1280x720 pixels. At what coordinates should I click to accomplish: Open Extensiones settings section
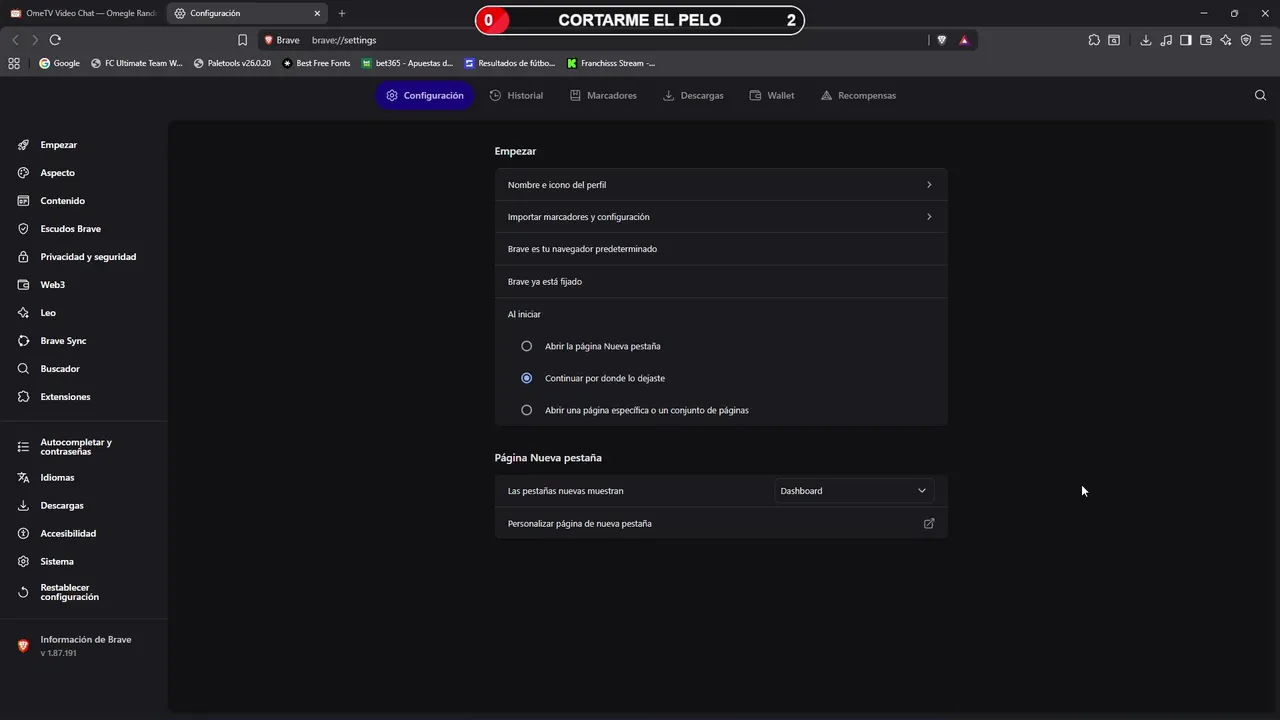65,397
